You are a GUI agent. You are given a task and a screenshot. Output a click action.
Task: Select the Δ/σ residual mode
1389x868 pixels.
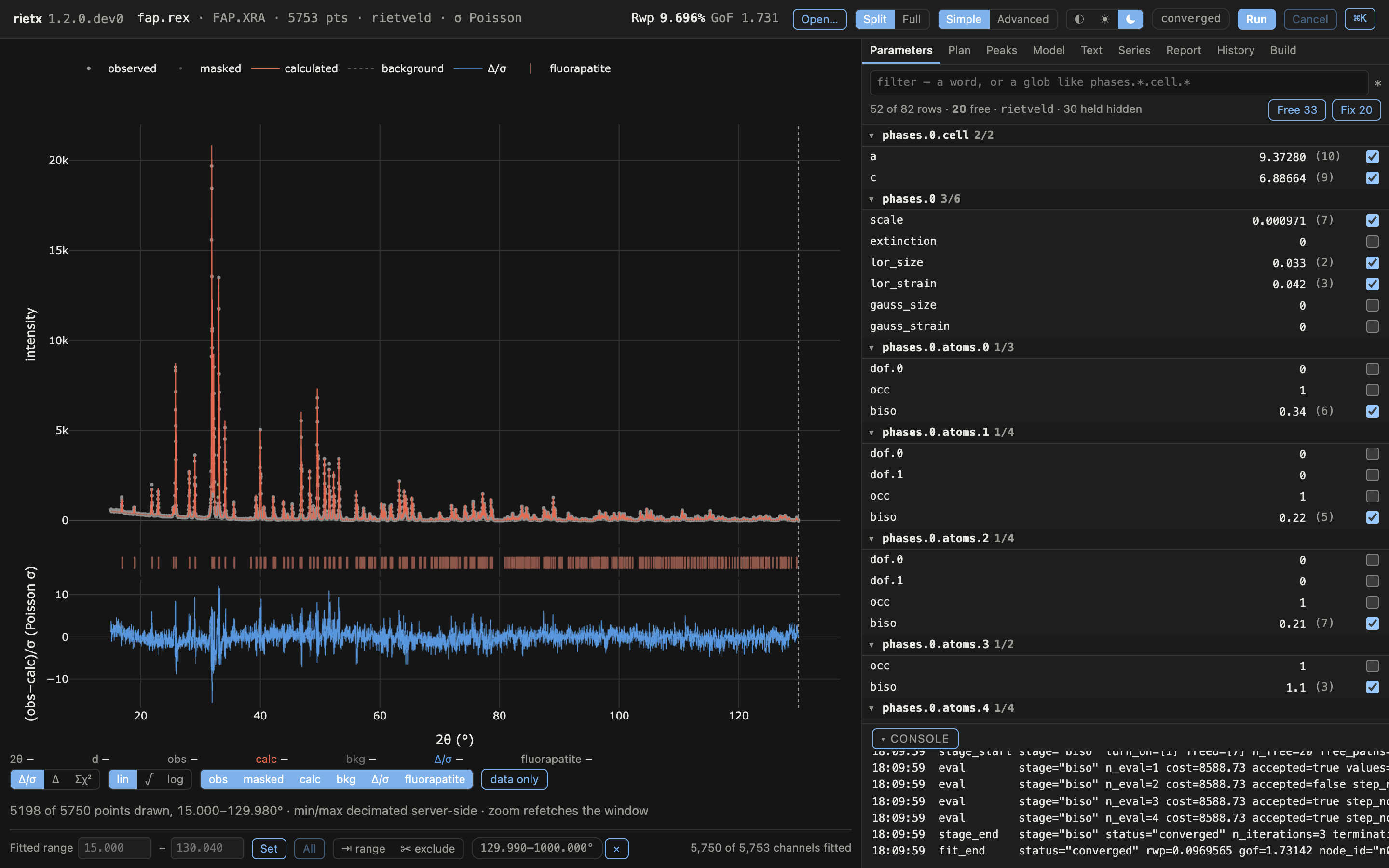click(27, 779)
